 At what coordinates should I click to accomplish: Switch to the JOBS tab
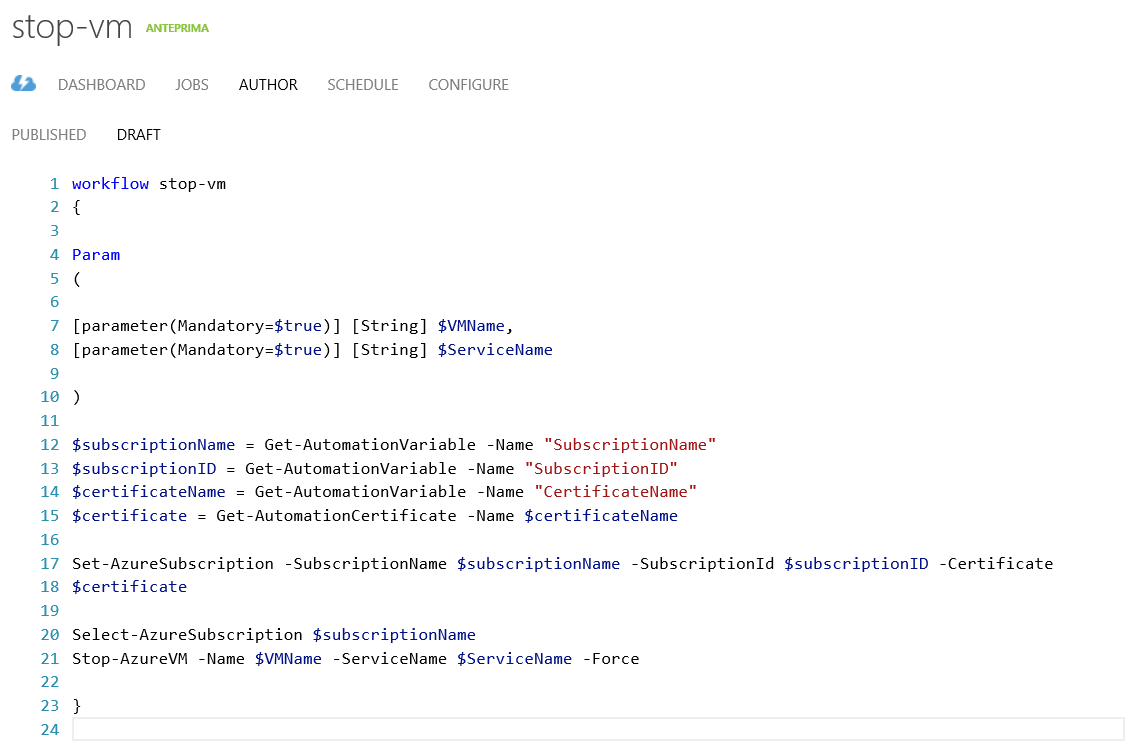coord(192,85)
